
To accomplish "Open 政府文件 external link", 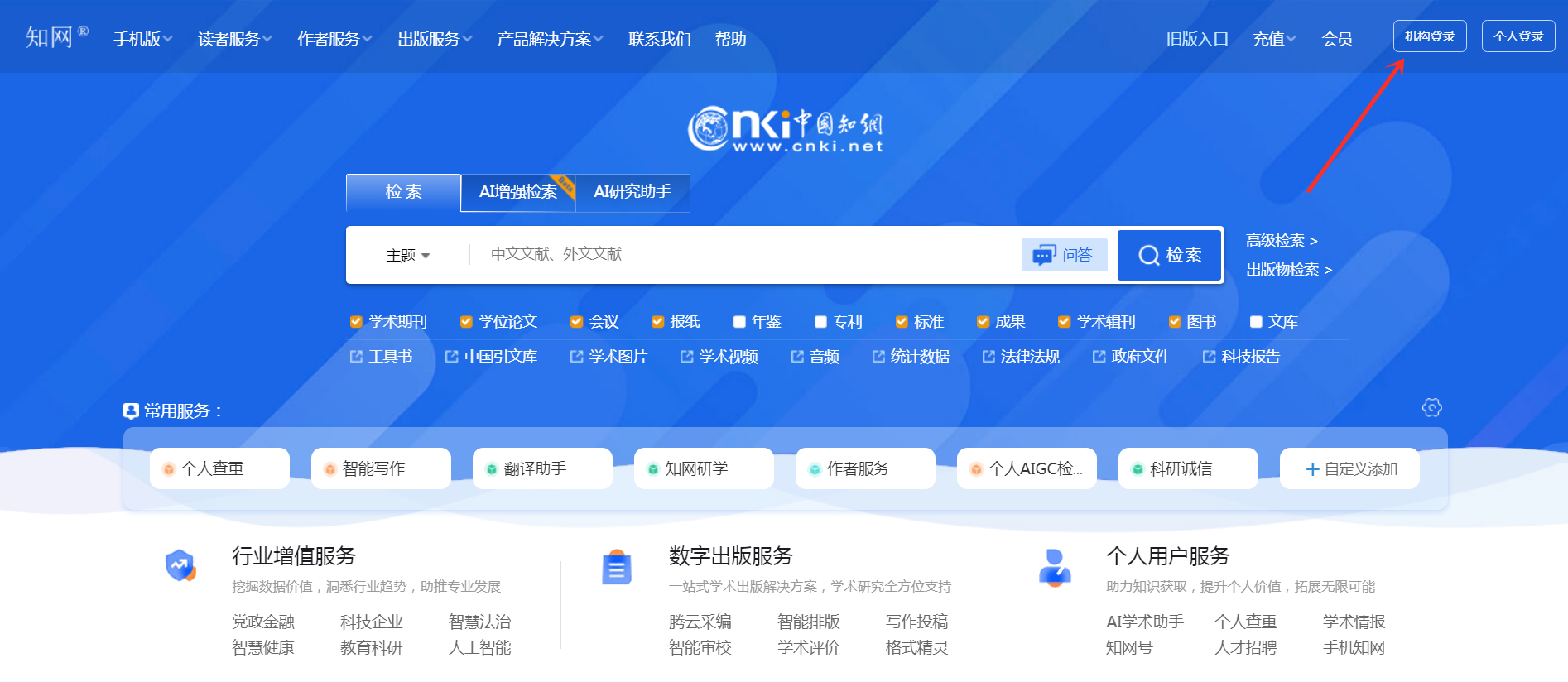I will click(1131, 357).
